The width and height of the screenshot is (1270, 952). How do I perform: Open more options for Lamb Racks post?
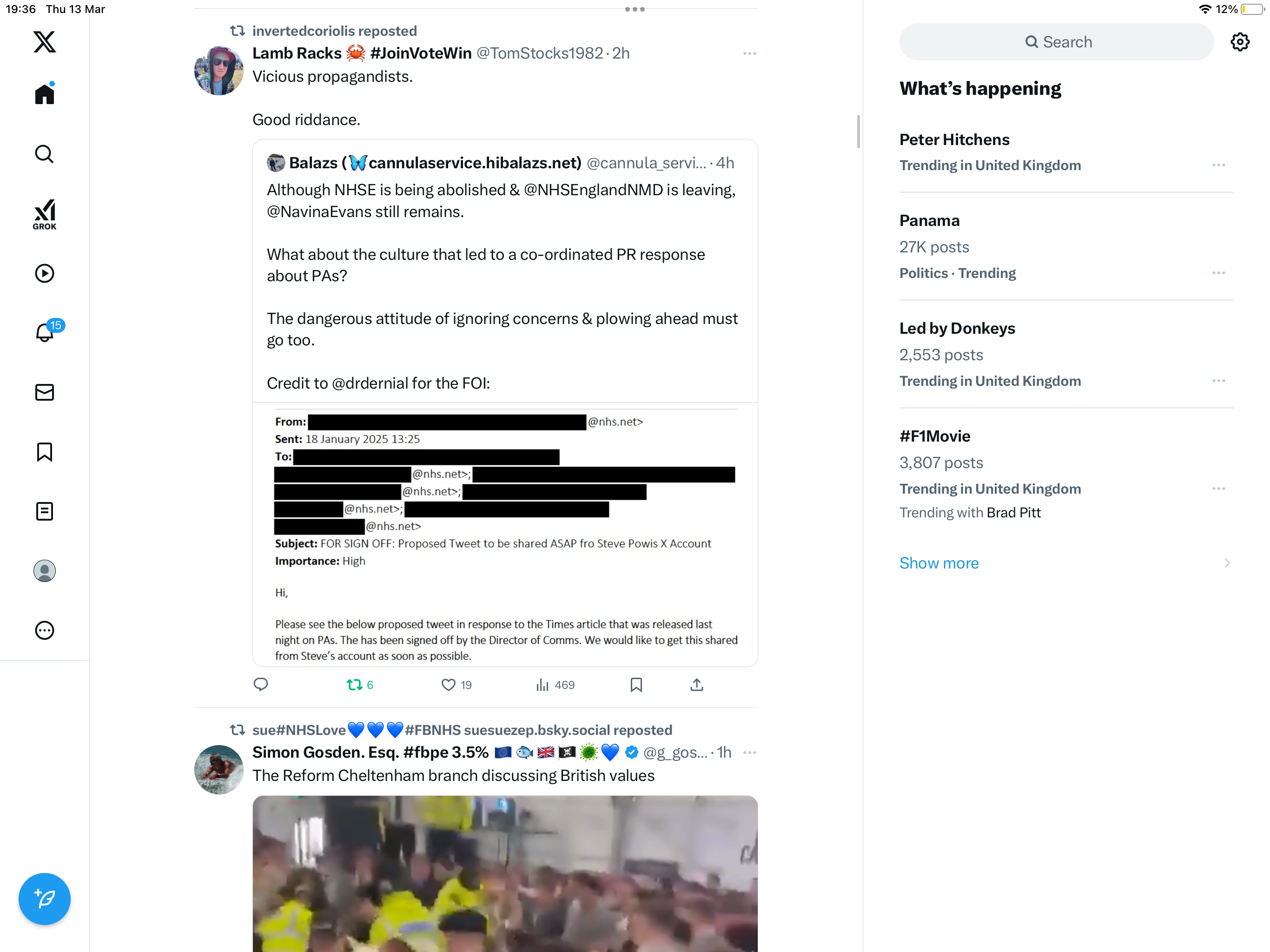point(749,53)
